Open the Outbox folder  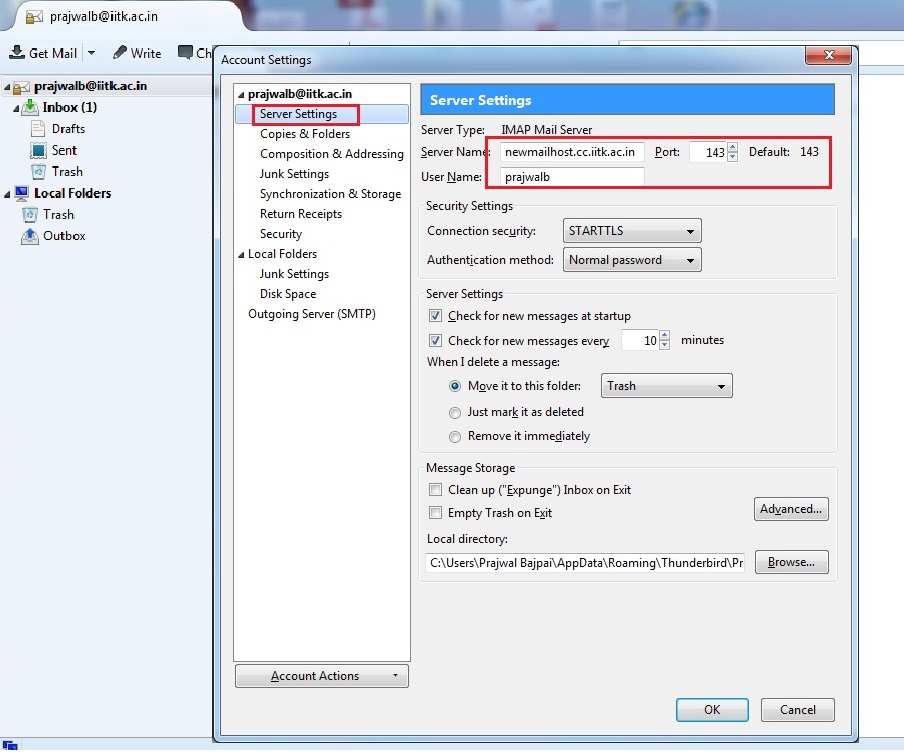(64, 236)
